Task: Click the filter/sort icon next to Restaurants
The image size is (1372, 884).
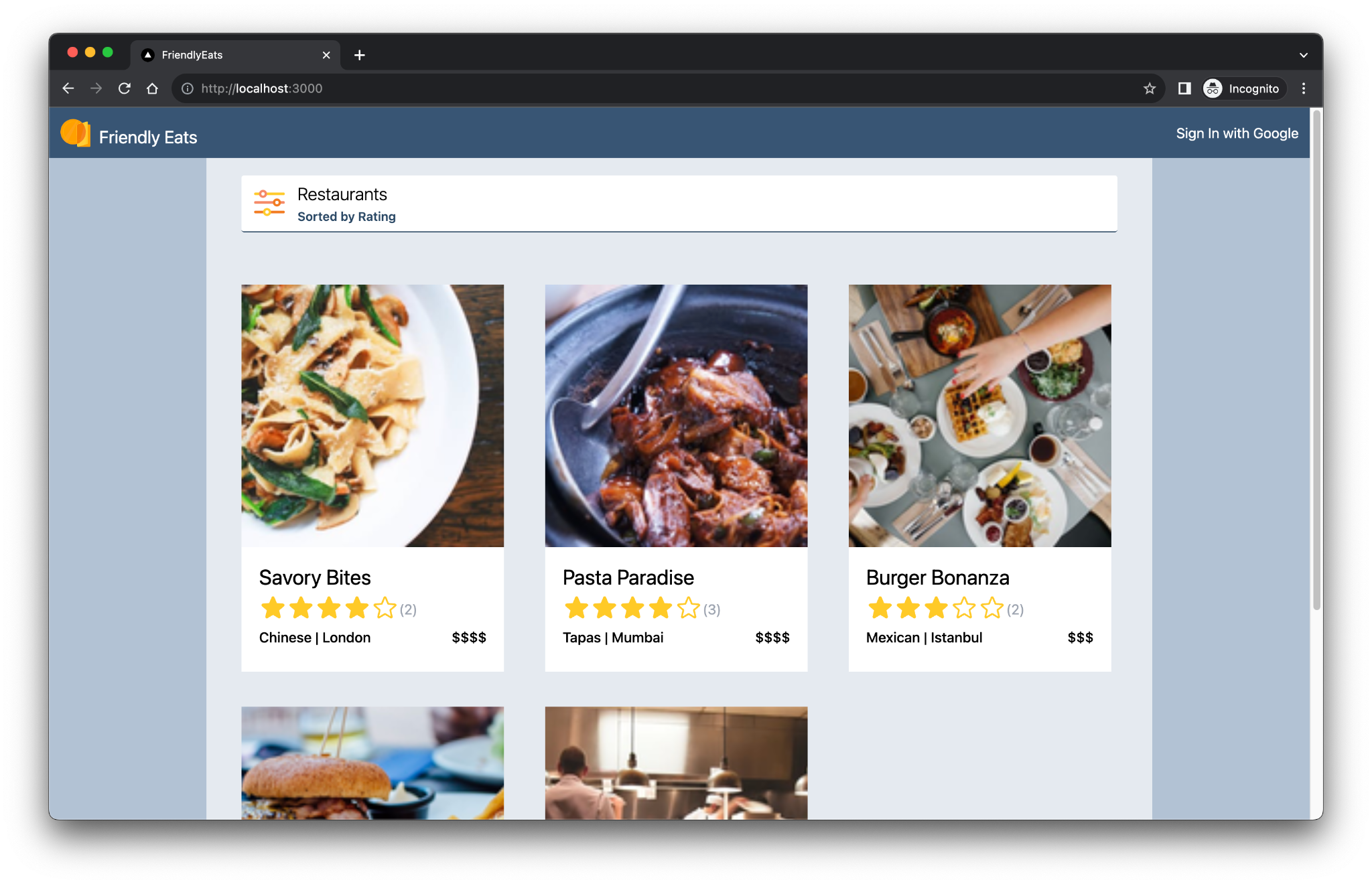Action: (x=269, y=205)
